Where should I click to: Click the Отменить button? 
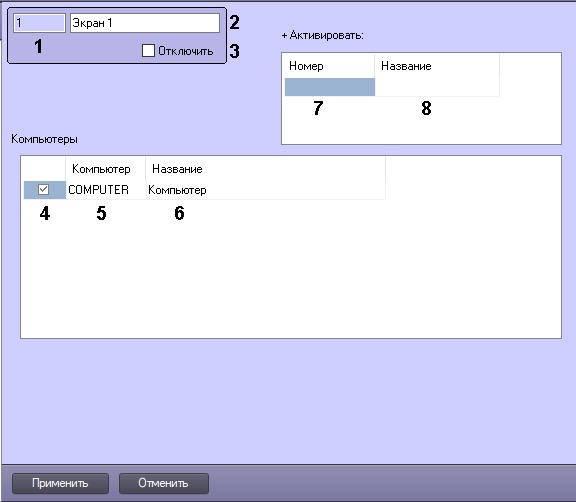[x=164, y=483]
